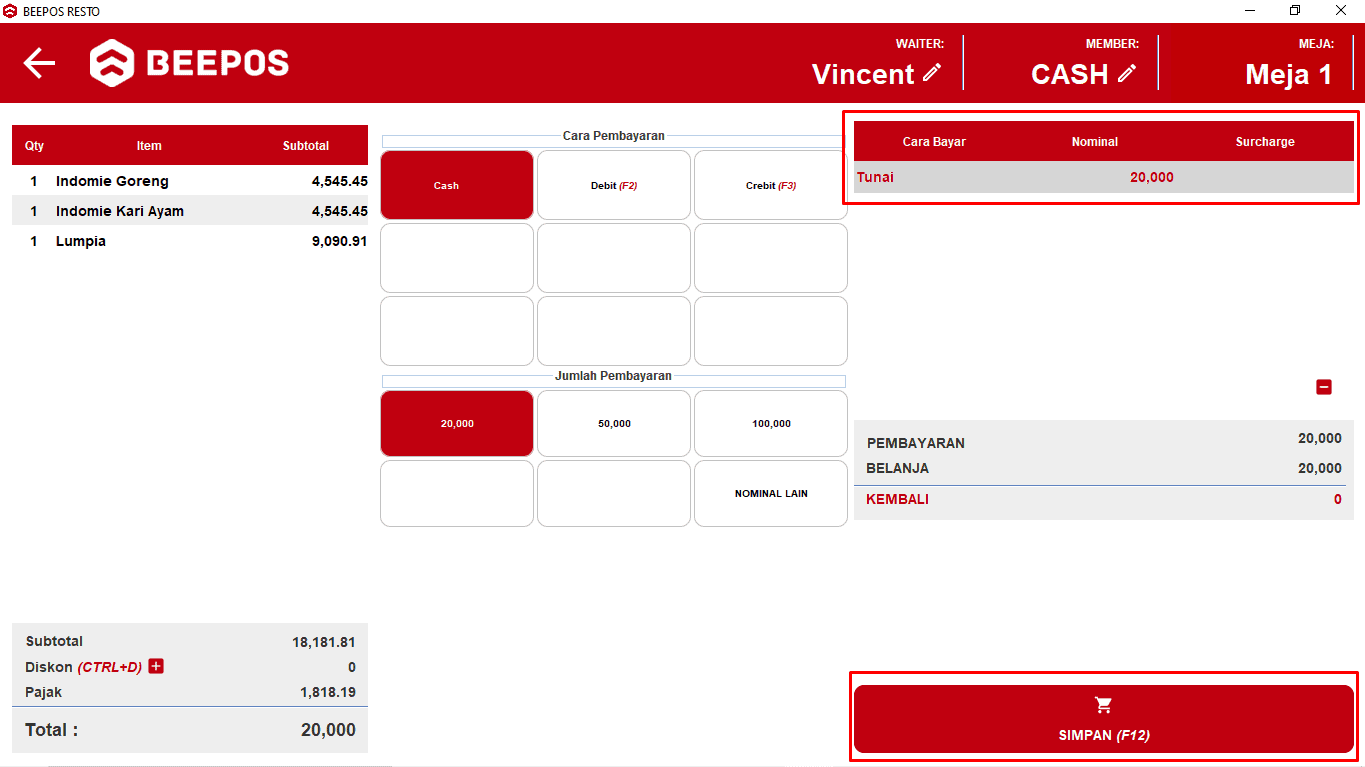This screenshot has height=767, width=1365.
Task: Click the Item column header
Action: [x=149, y=146]
